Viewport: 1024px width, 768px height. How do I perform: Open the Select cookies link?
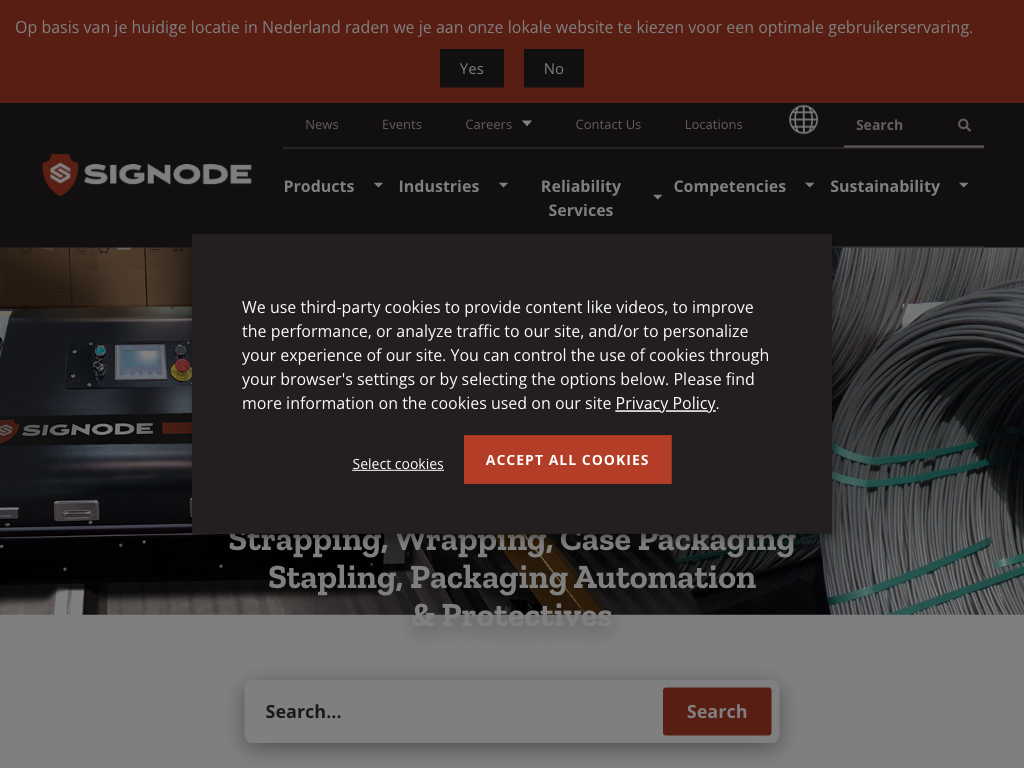click(398, 464)
